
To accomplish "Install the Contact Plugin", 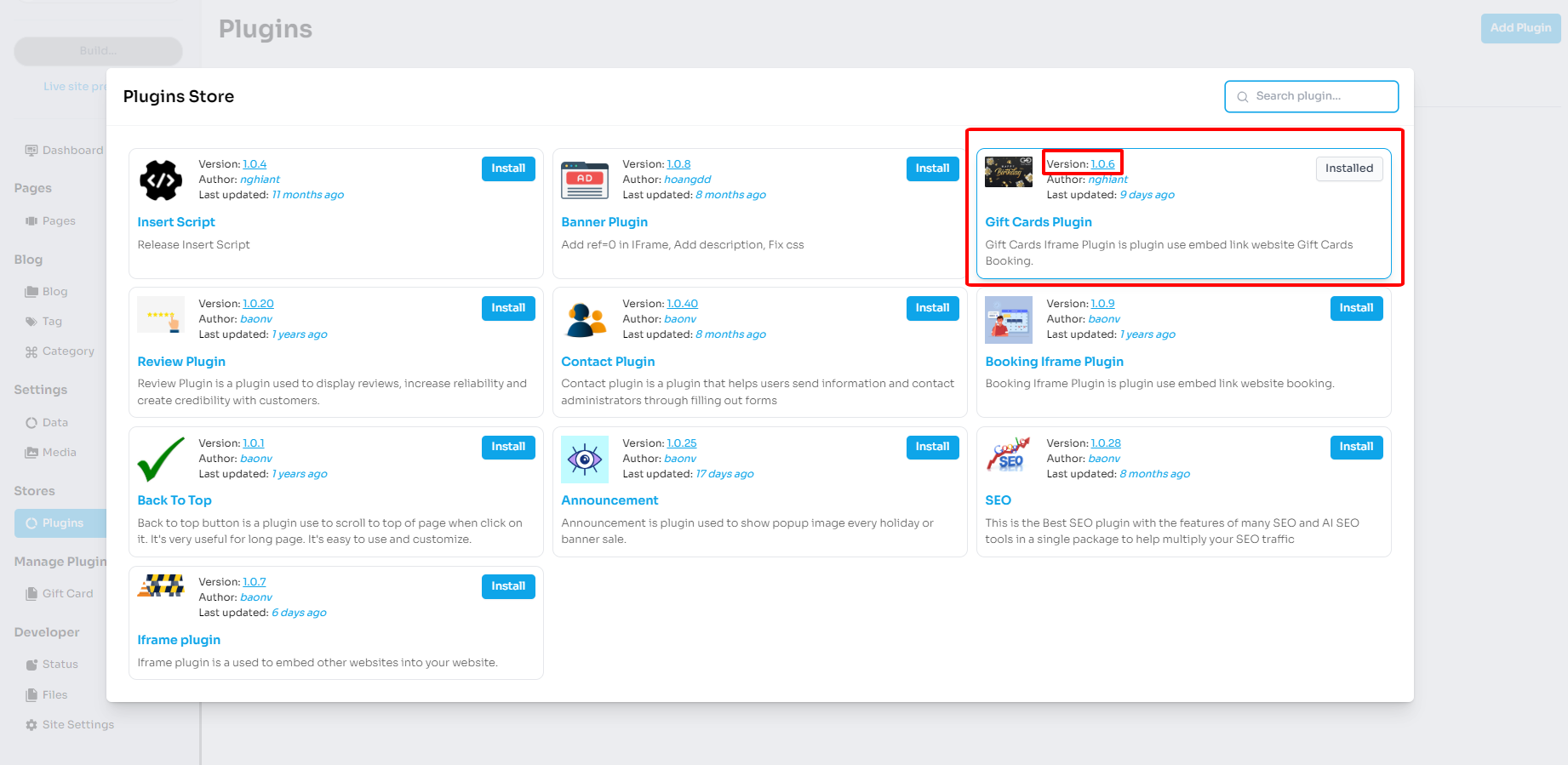I will point(932,308).
